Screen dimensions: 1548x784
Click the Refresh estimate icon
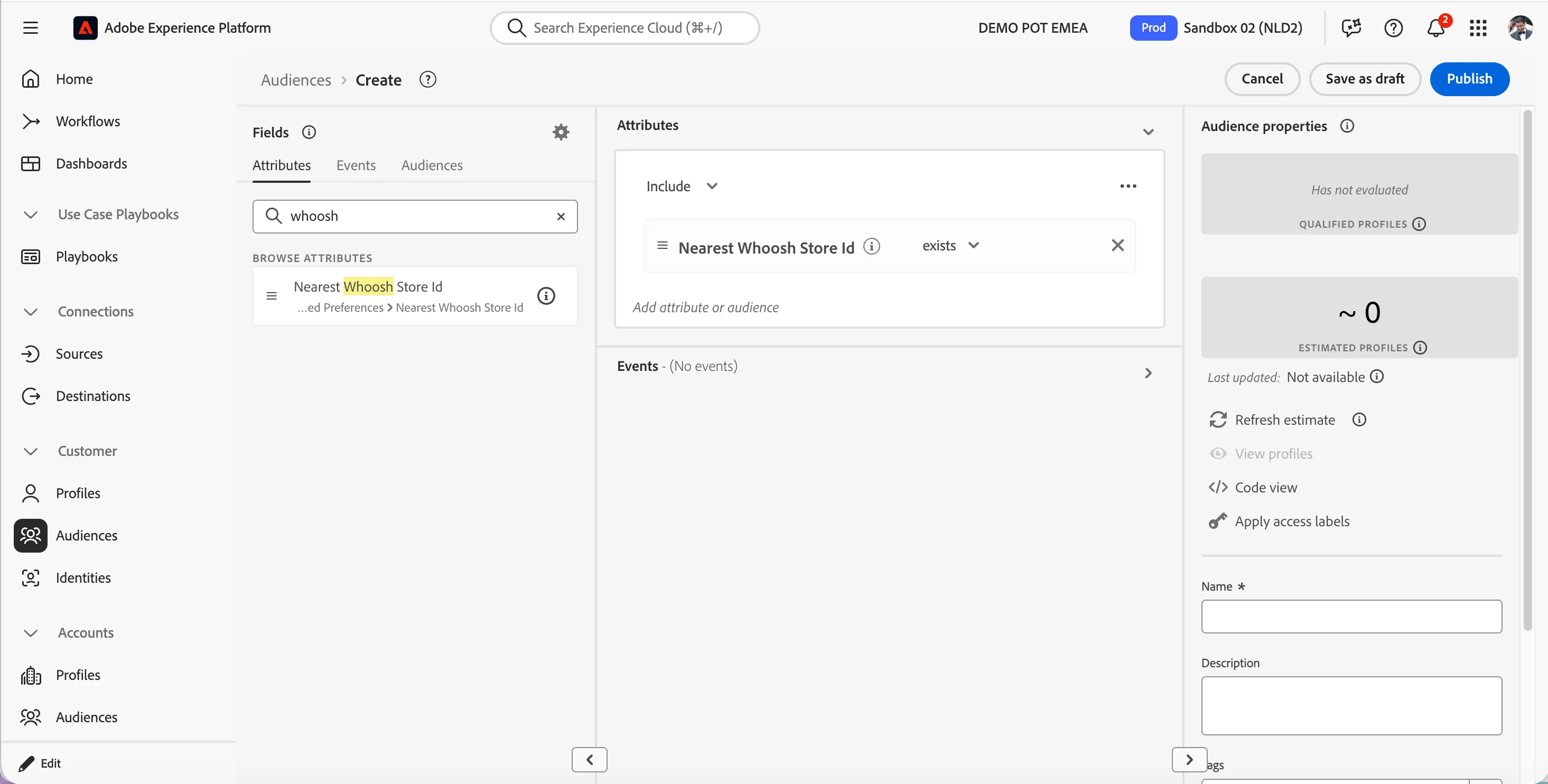point(1218,419)
